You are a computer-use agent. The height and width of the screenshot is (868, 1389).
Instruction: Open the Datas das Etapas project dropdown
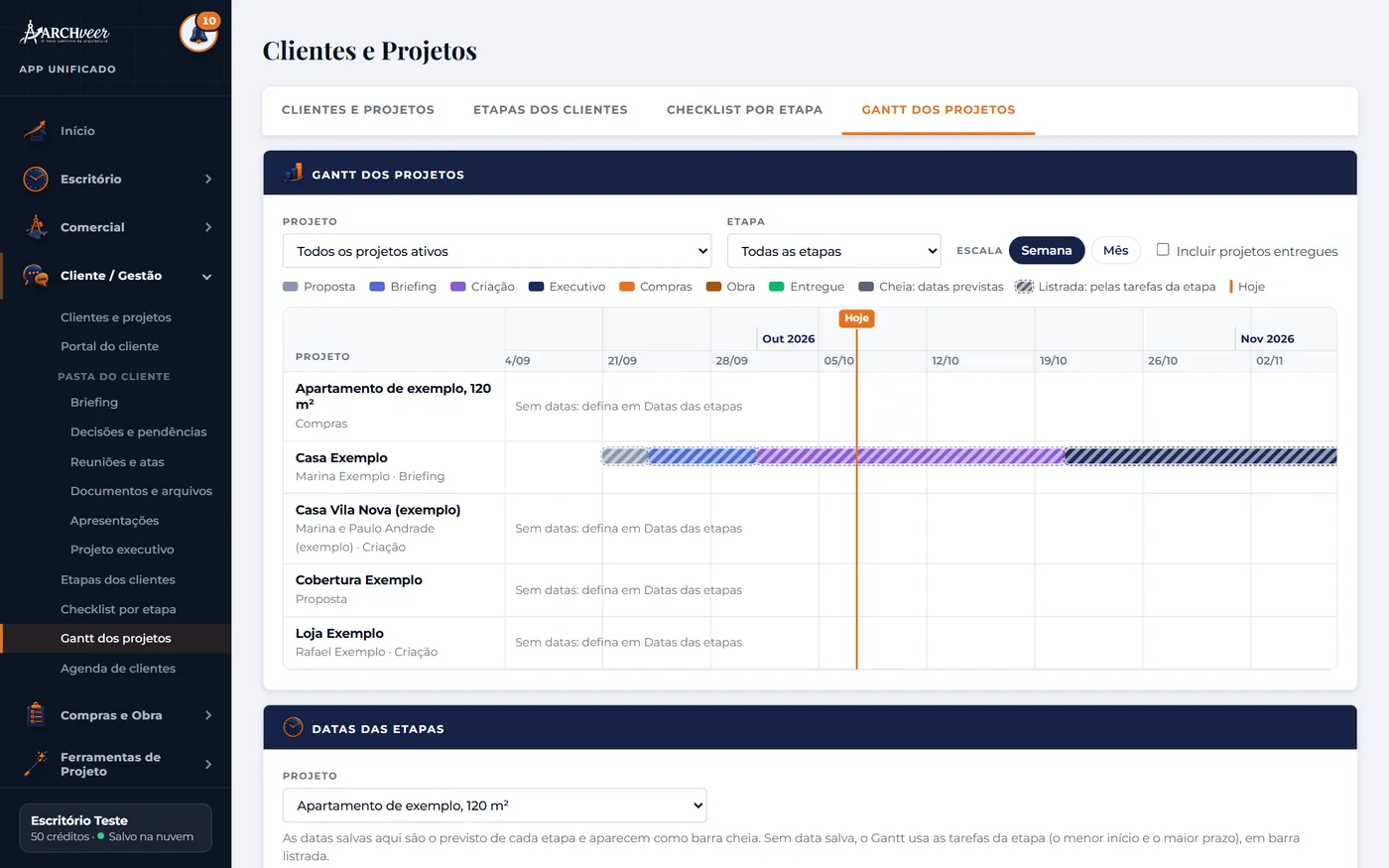pyautogui.click(x=495, y=806)
